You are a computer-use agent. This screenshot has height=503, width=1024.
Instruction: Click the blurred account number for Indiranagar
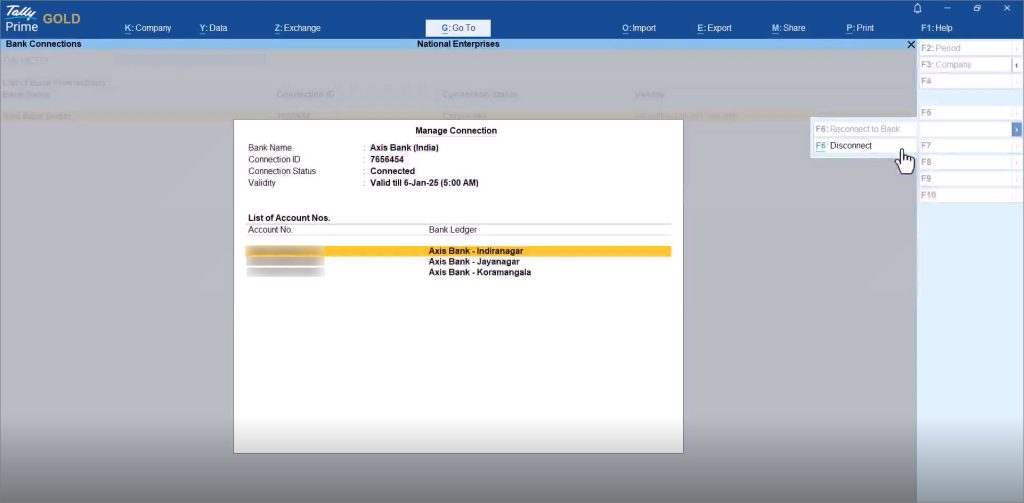pos(285,251)
